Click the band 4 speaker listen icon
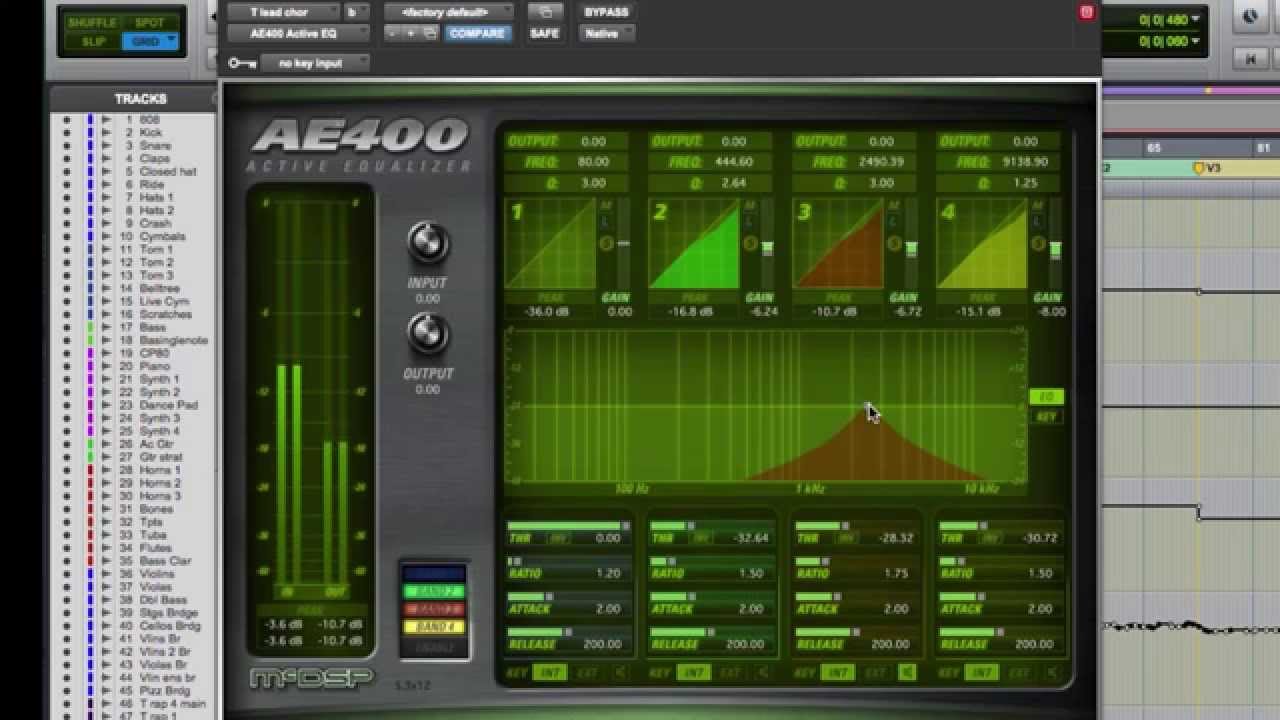1280x720 pixels. (1050, 672)
